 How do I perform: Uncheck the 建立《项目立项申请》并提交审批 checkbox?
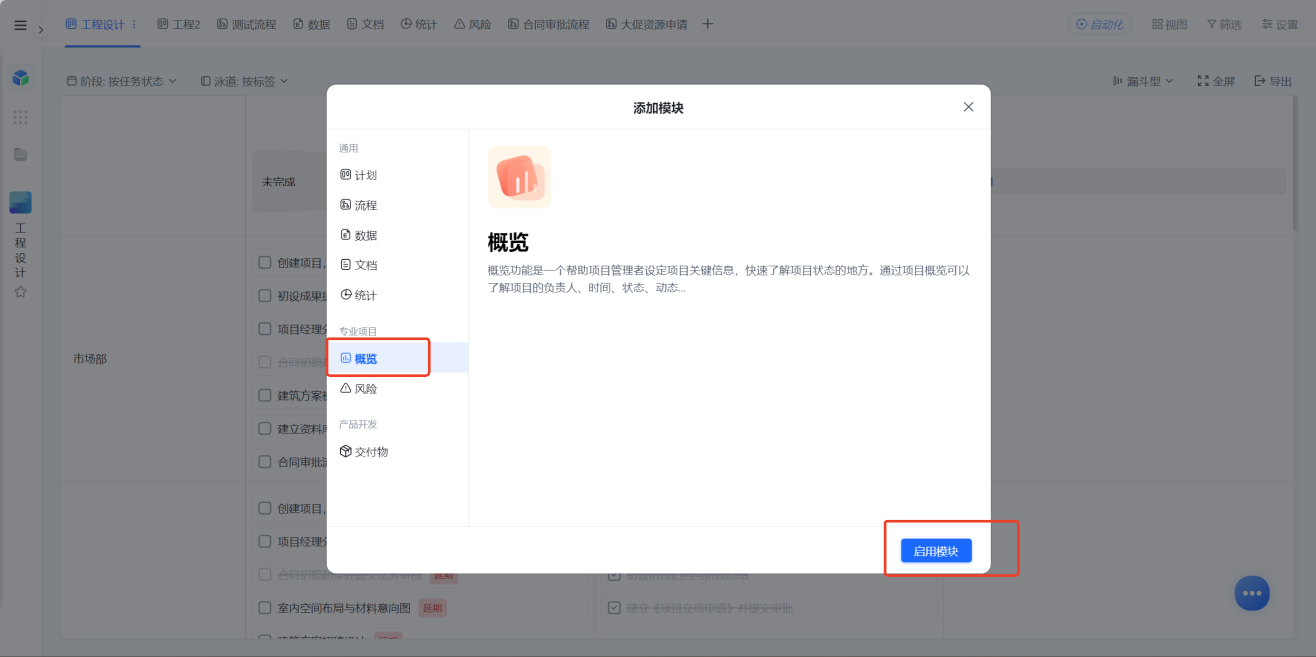614,607
